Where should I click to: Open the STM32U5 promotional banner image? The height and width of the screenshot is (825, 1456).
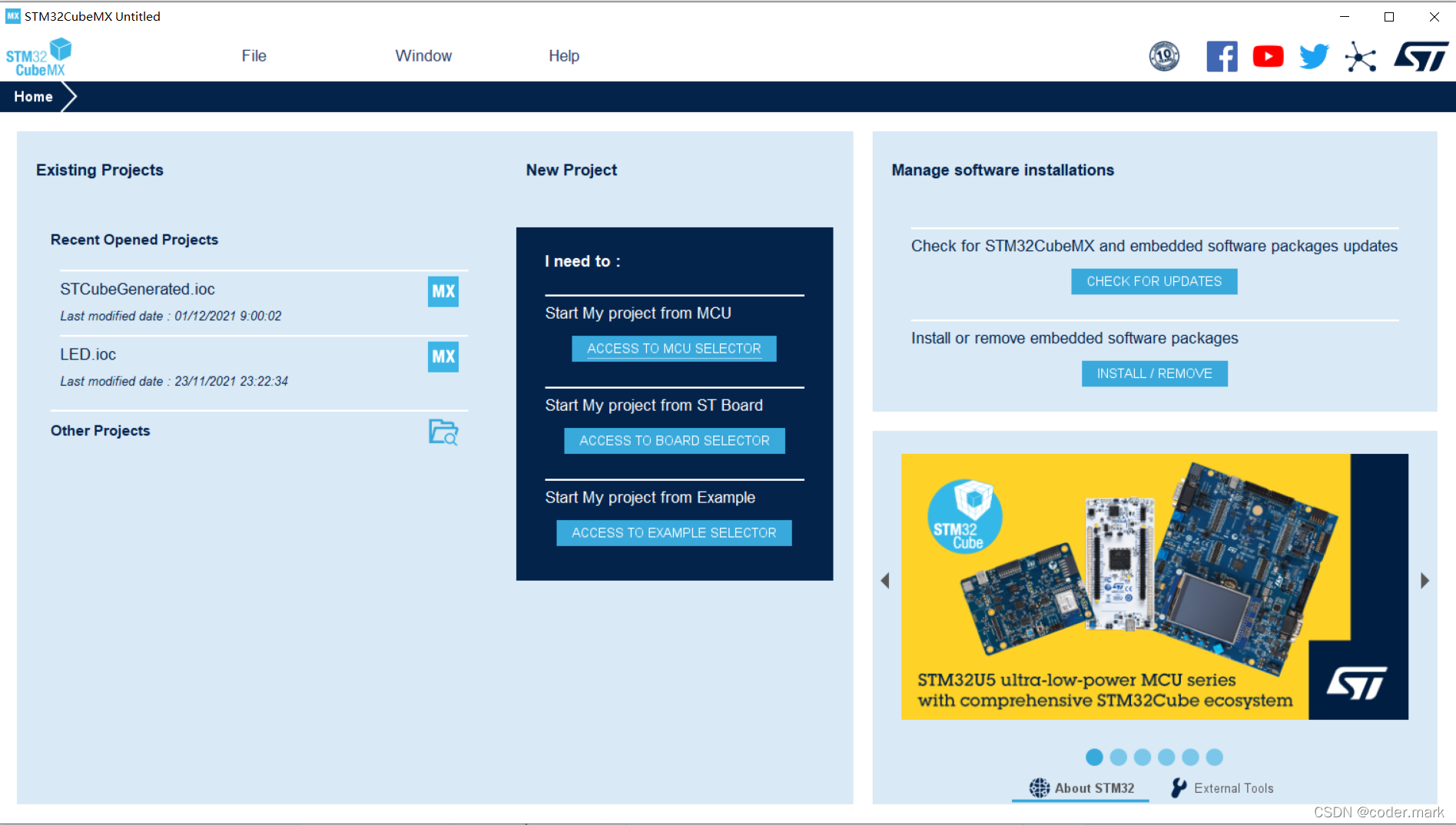(1154, 587)
